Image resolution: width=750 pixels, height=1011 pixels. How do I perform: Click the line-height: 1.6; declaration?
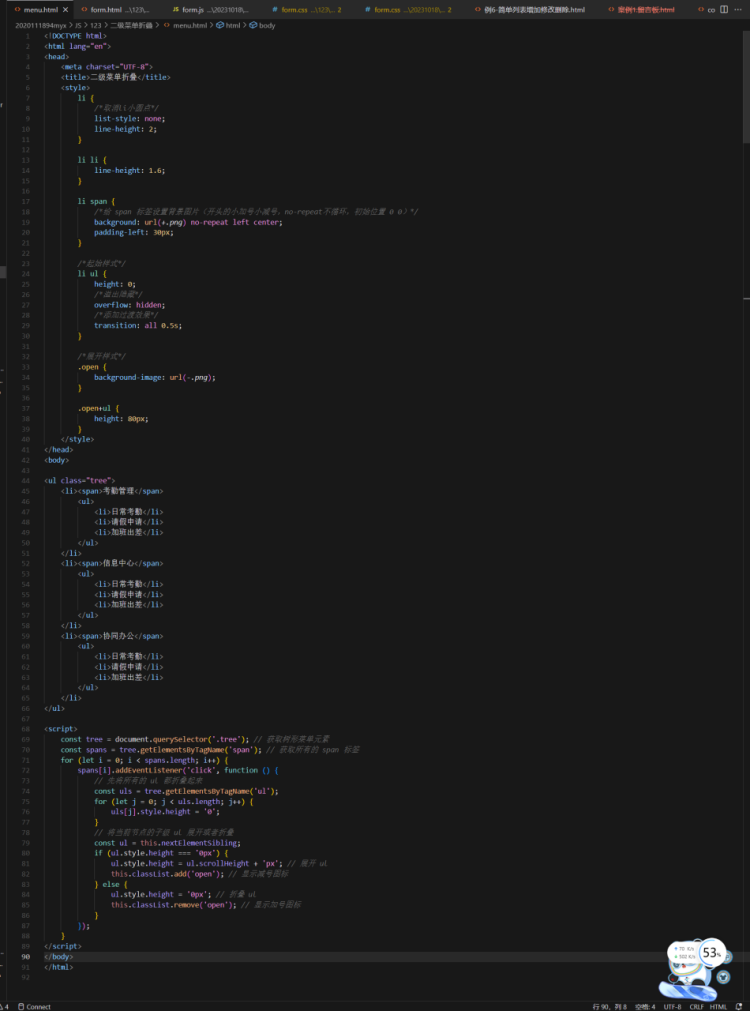[130, 170]
